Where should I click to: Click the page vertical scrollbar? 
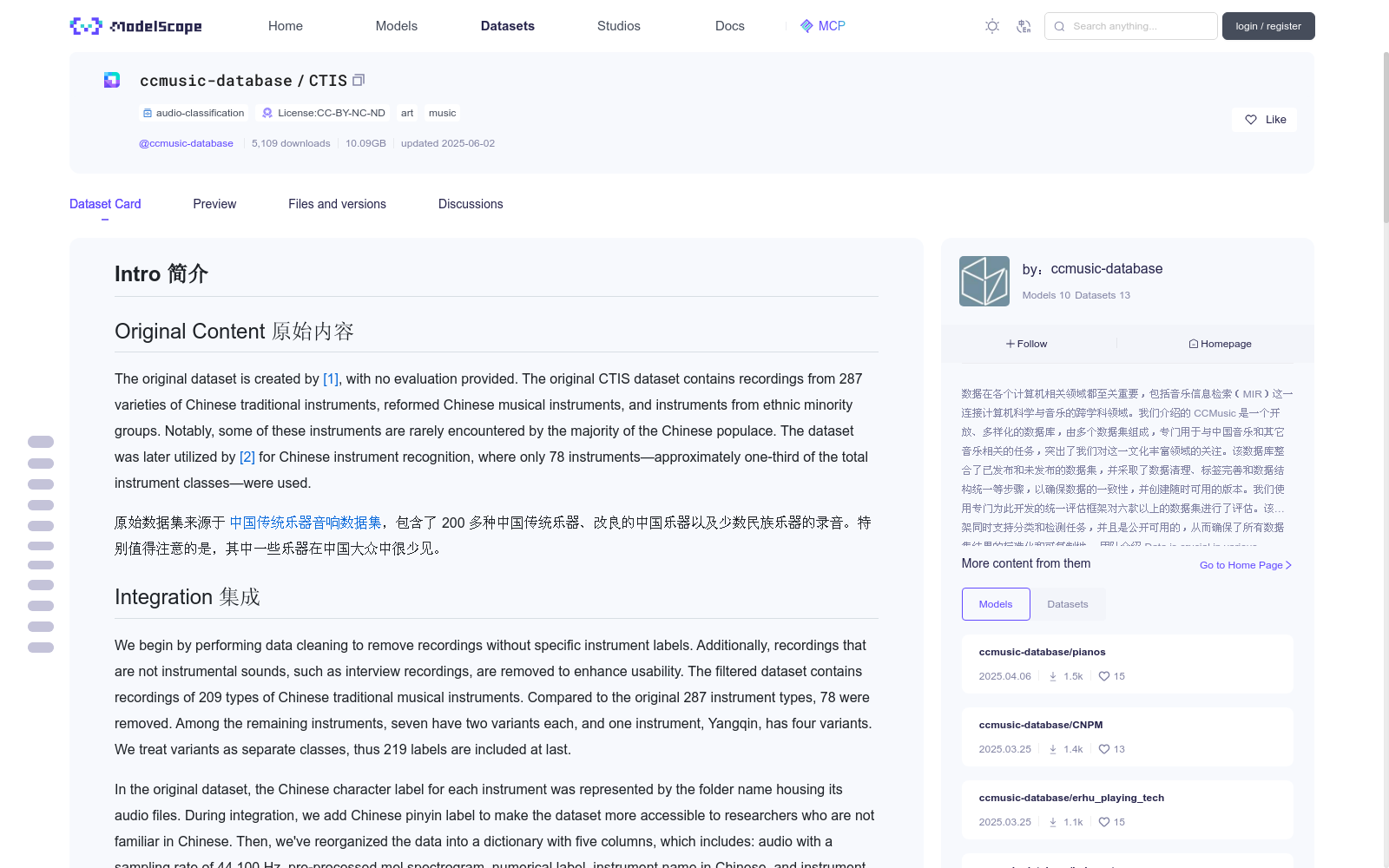(x=1385, y=139)
